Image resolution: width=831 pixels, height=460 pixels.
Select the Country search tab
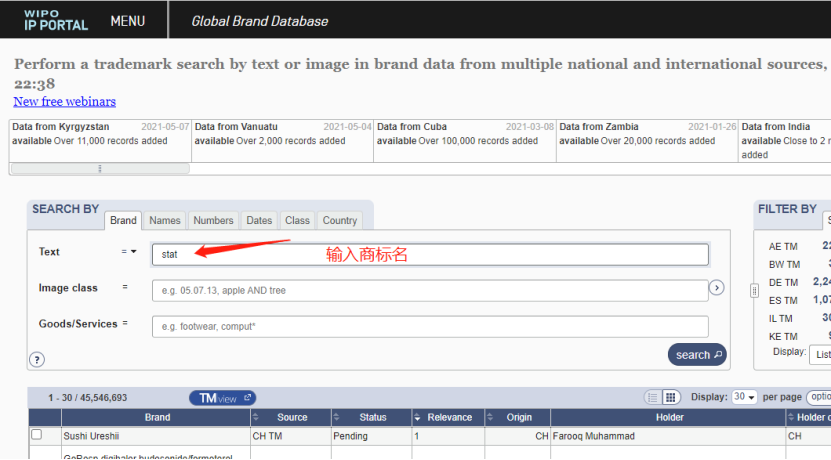340,220
